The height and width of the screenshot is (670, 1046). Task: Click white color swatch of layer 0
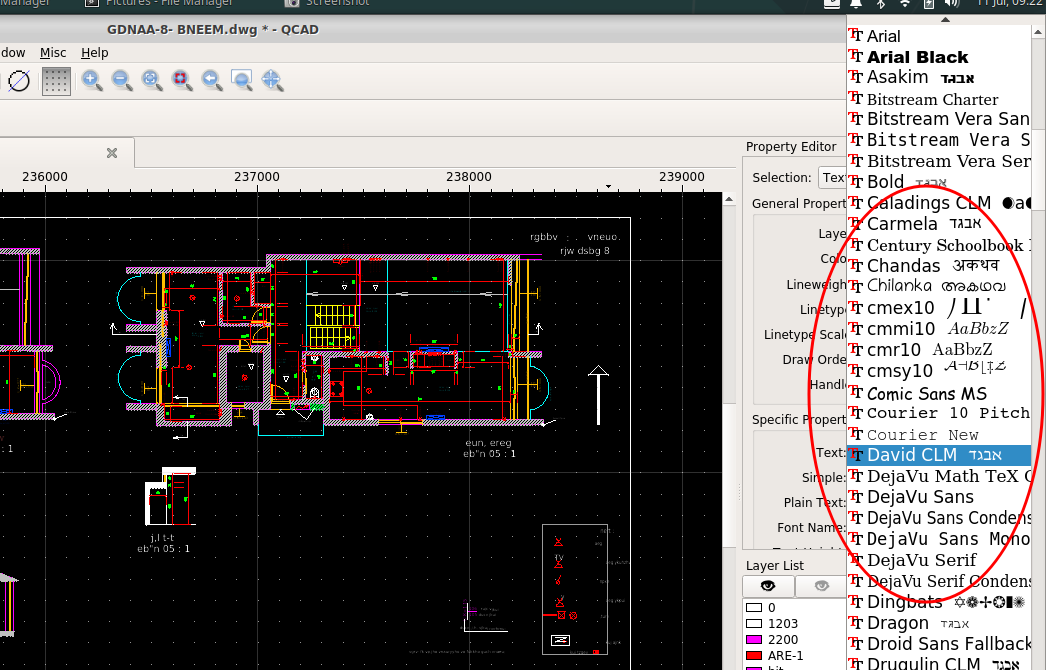(x=754, y=608)
